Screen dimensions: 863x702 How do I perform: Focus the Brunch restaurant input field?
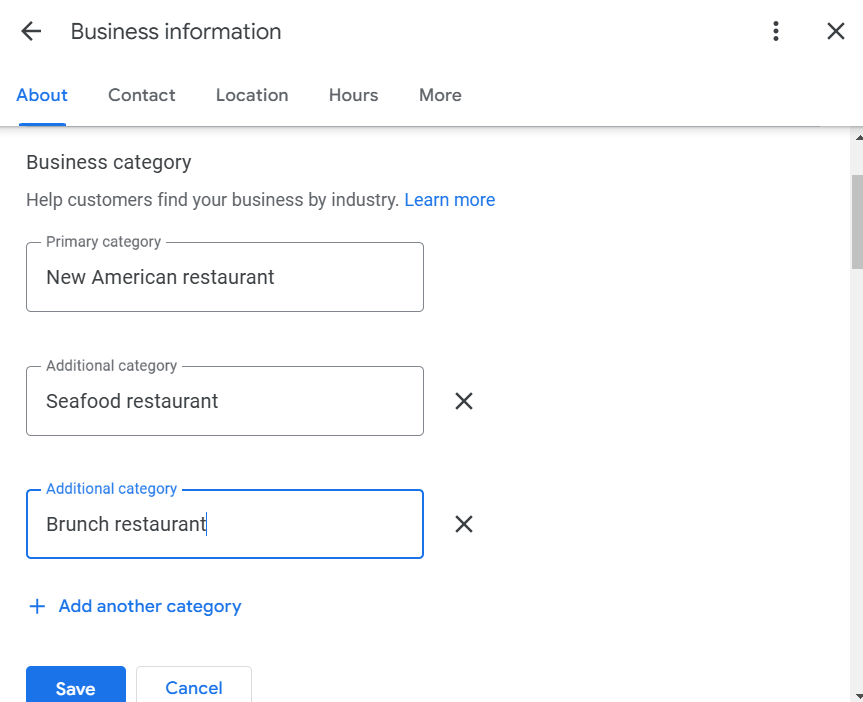pyautogui.click(x=225, y=524)
